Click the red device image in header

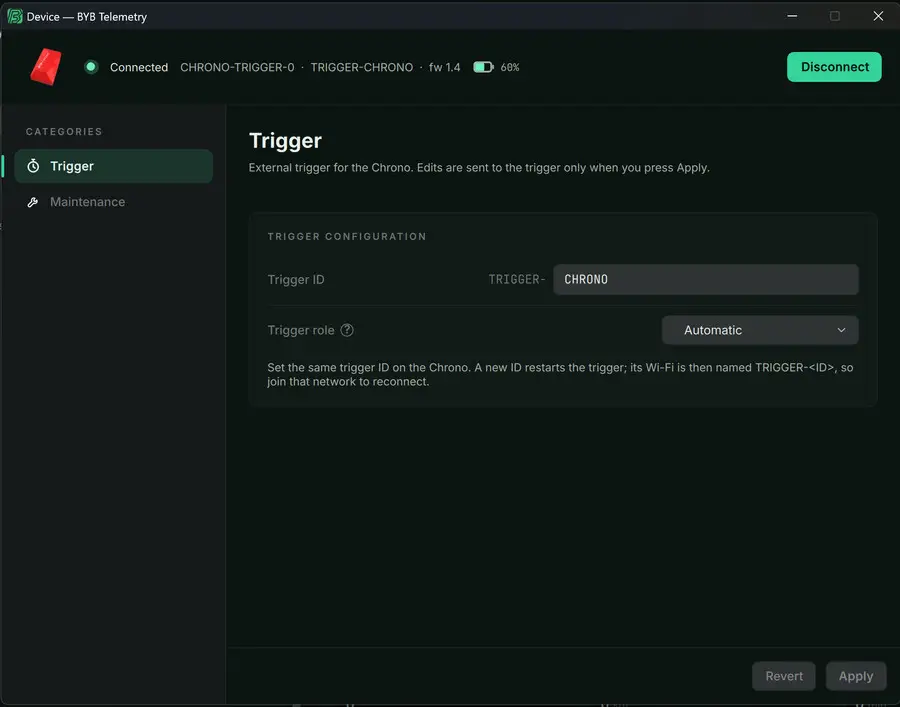point(46,67)
